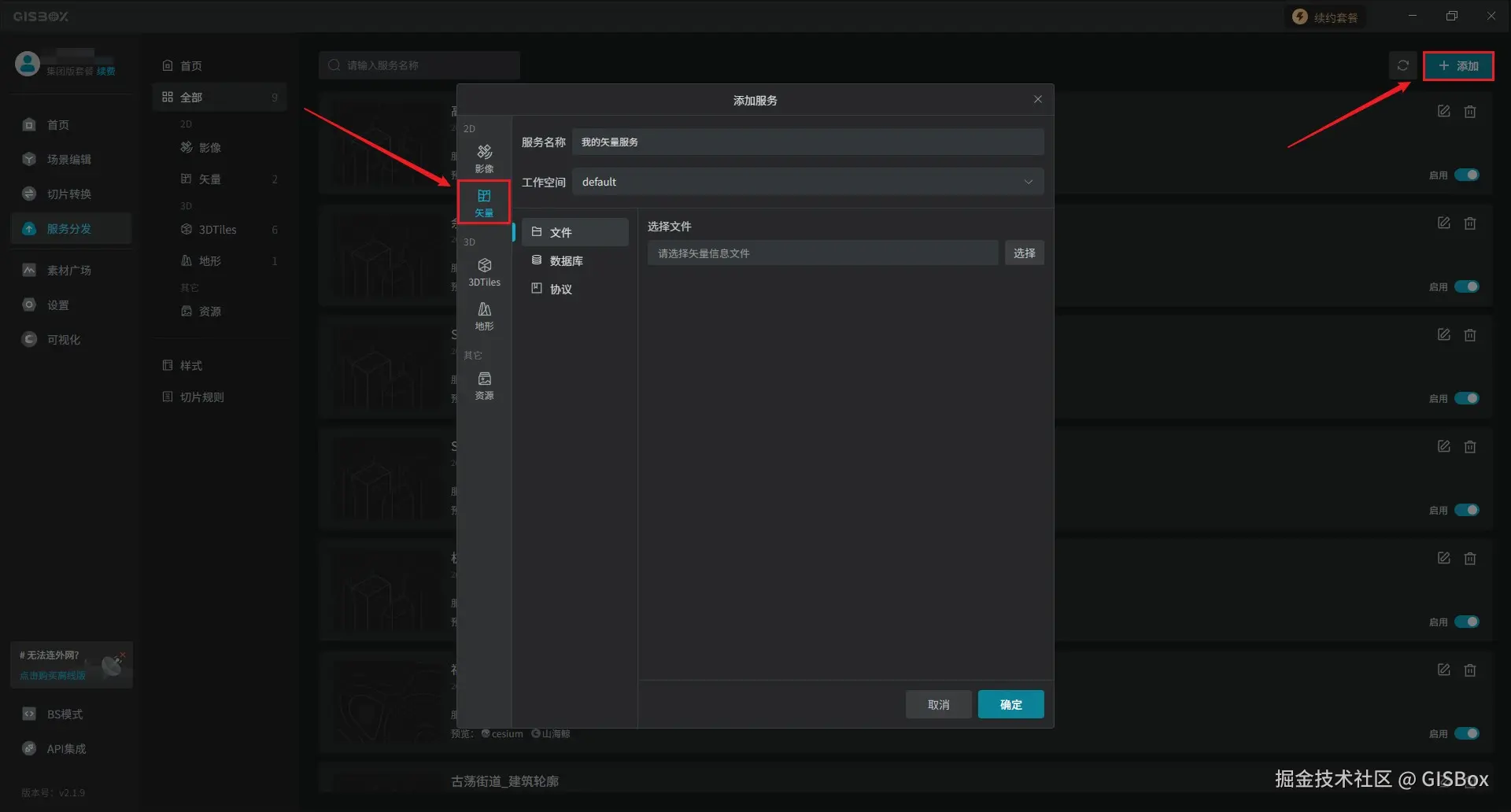Preview service with cesium option

(x=502, y=733)
